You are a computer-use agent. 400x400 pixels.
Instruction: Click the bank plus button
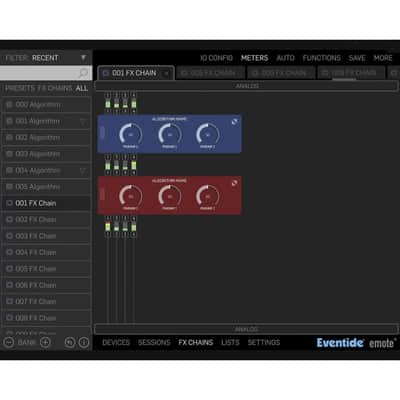(x=45, y=342)
